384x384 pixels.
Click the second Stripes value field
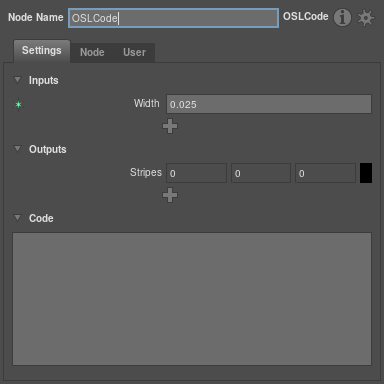coord(261,173)
